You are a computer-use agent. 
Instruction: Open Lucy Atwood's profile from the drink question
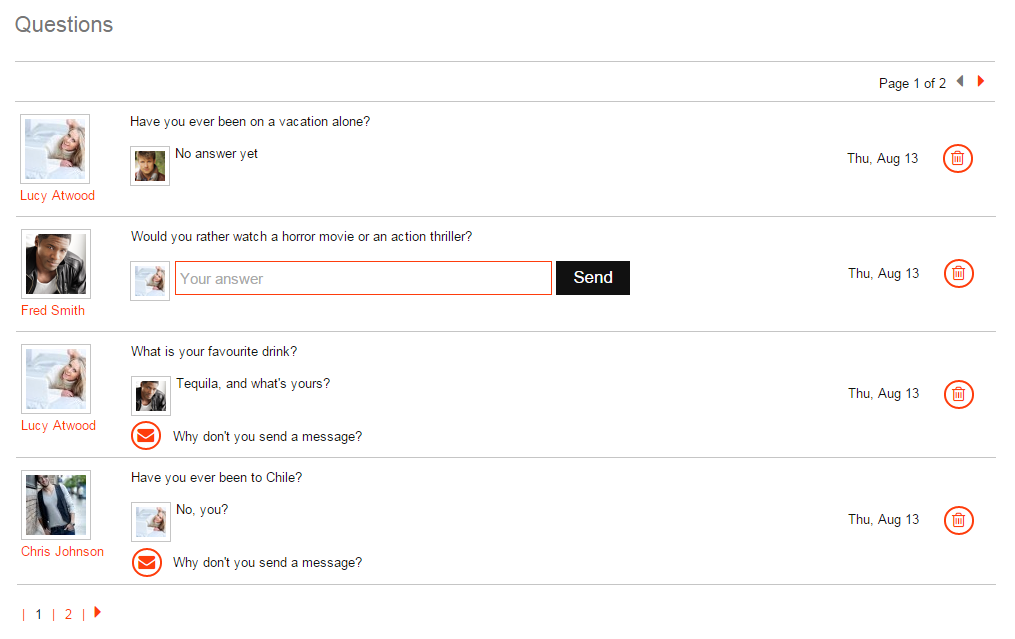click(58, 425)
